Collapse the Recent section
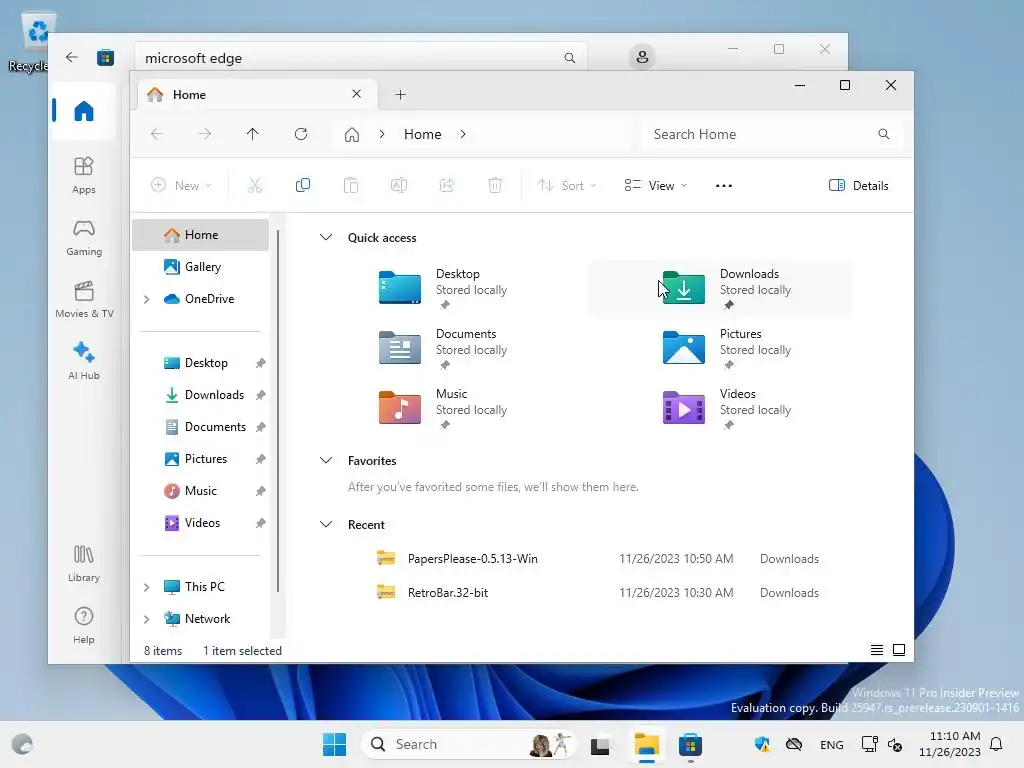Image resolution: width=1024 pixels, height=768 pixels. [326, 524]
